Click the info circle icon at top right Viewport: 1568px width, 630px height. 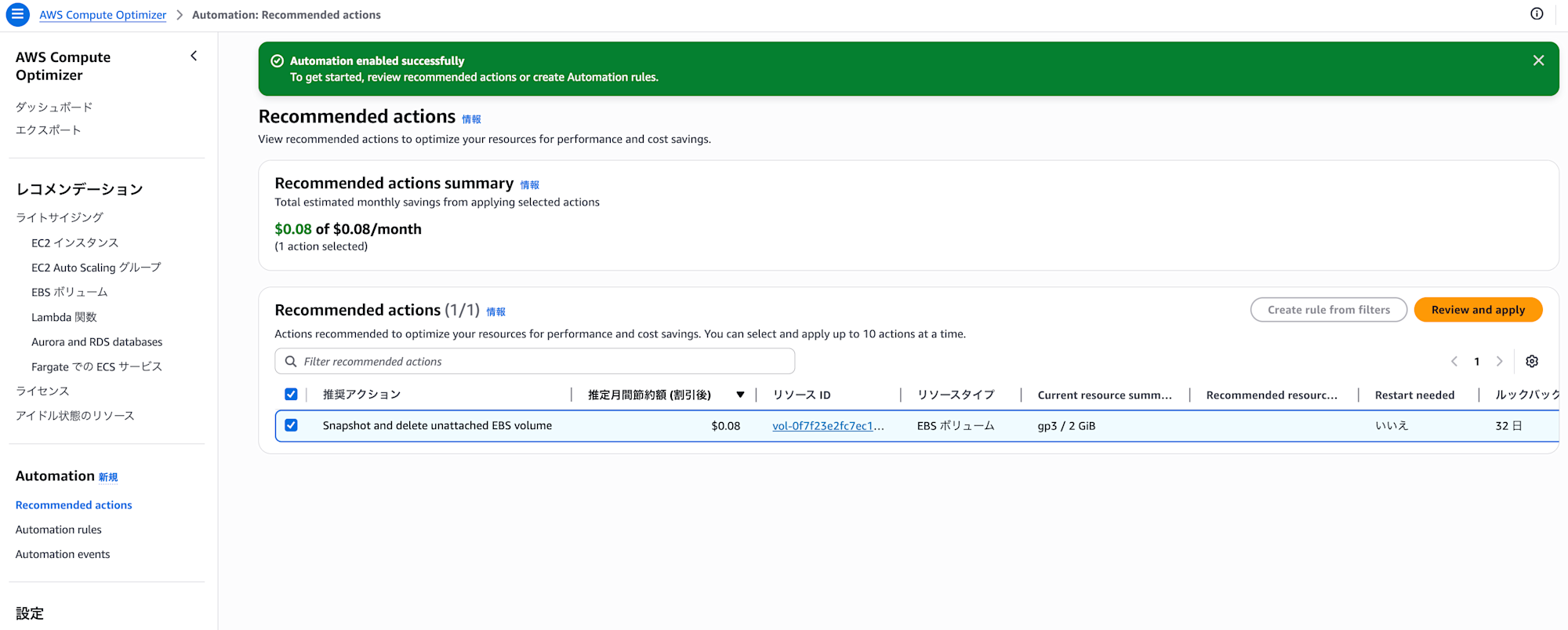(1537, 13)
